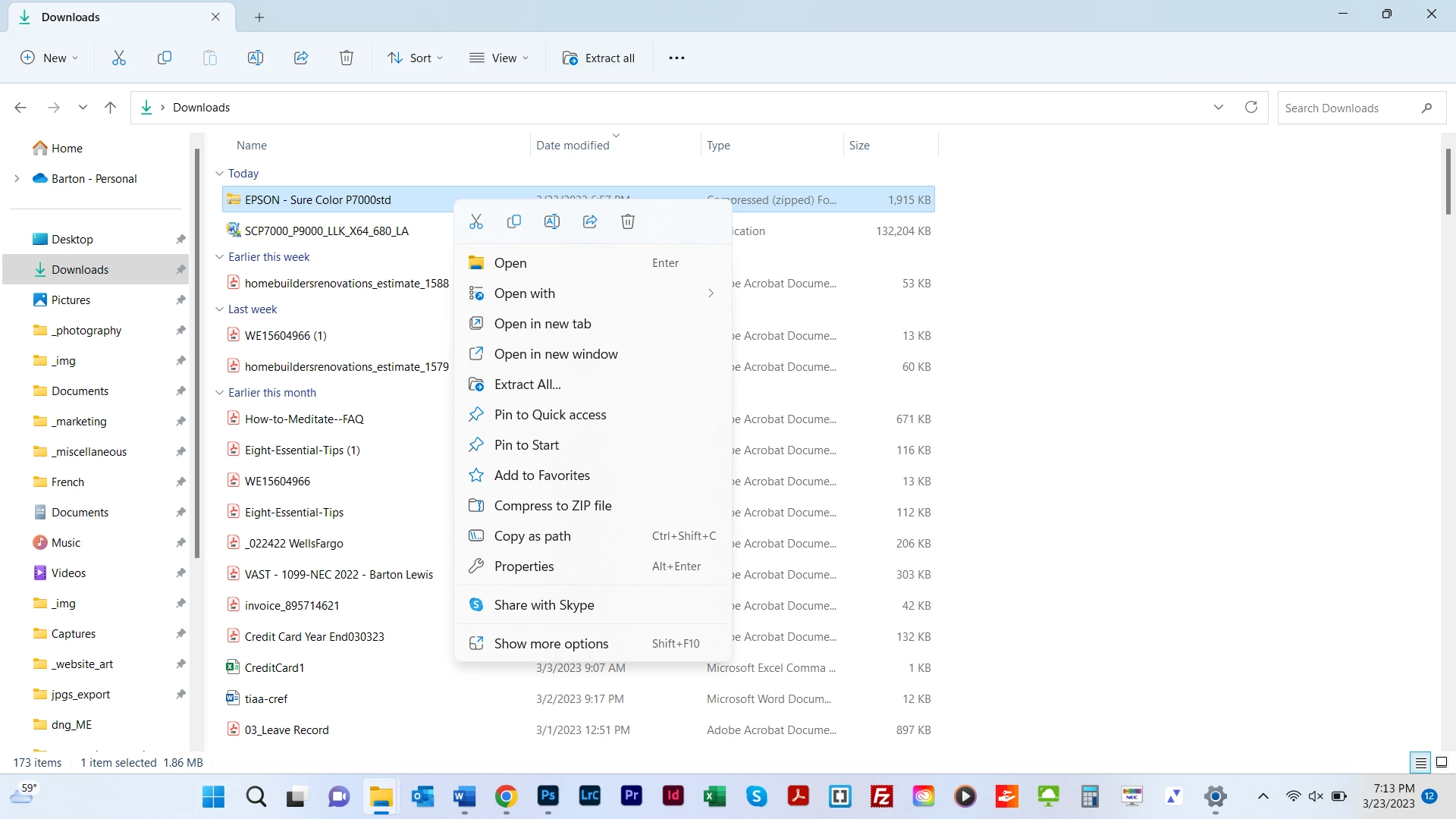The image size is (1456, 819).
Task: Open the See more ellipsis menu
Action: coord(676,58)
